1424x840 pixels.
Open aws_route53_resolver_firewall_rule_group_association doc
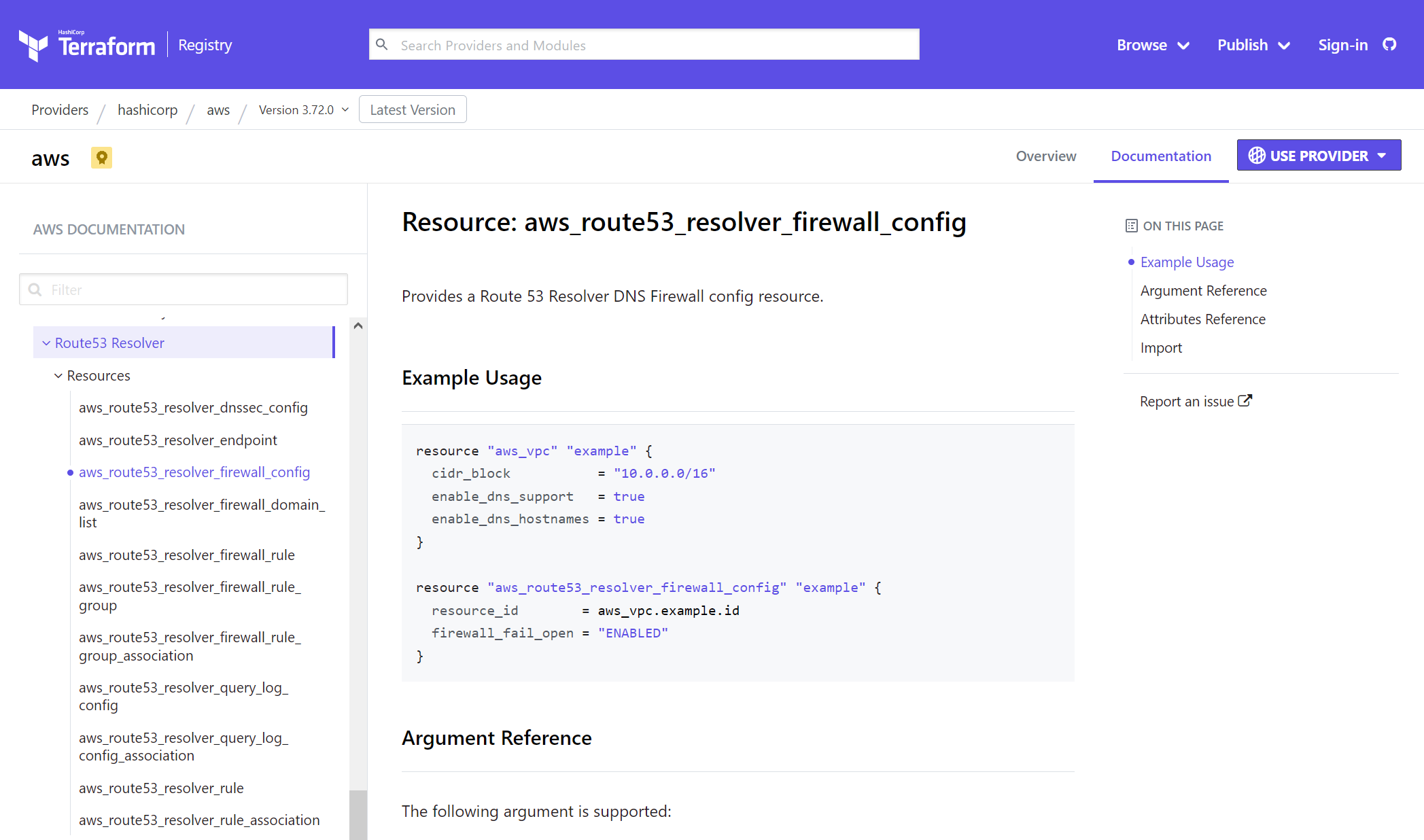coord(190,646)
